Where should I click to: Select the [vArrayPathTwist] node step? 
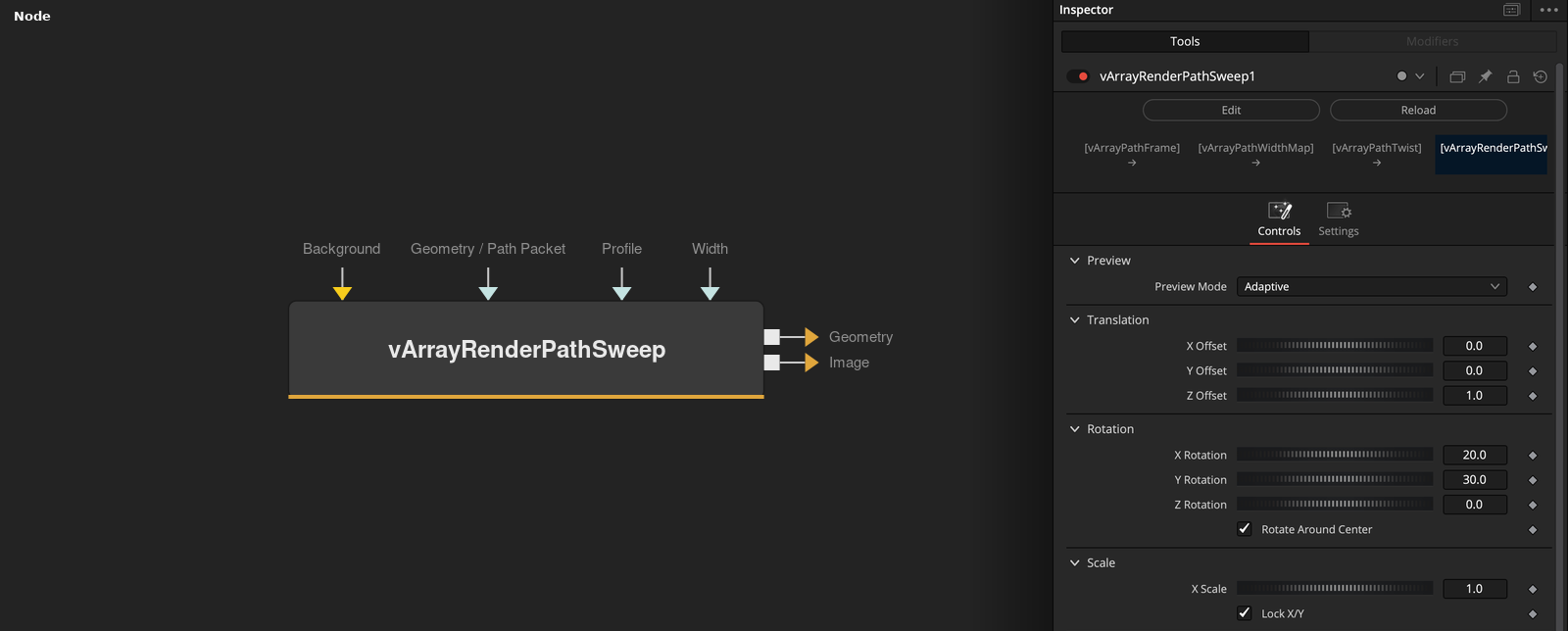click(1377, 154)
